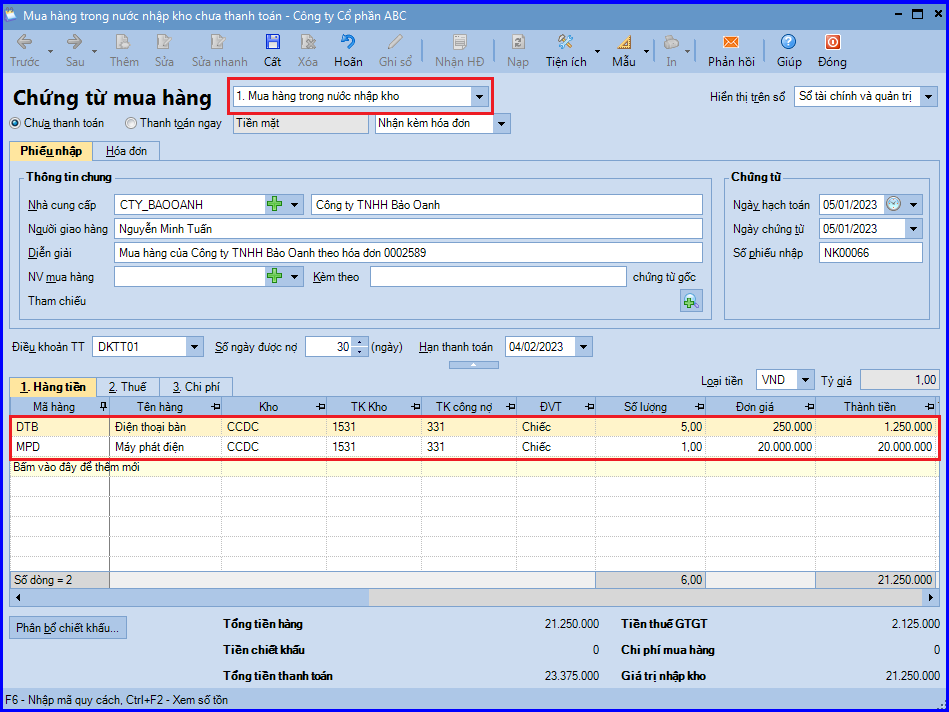Click the Phân bổ chiết khấu button
The width and height of the screenshot is (949, 712).
tap(68, 627)
